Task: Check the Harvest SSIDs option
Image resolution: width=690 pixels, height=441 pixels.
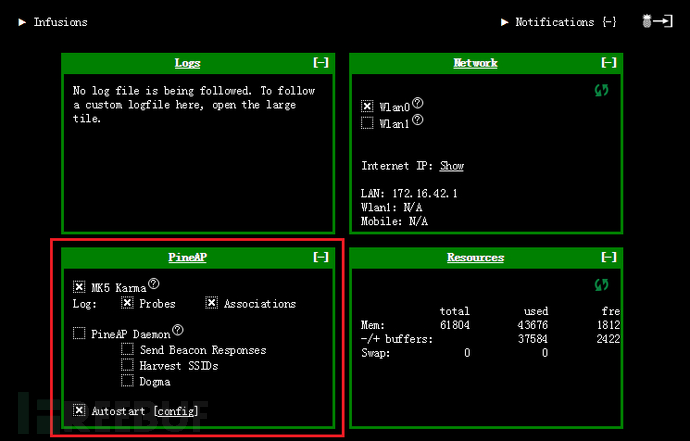Action: 127,365
